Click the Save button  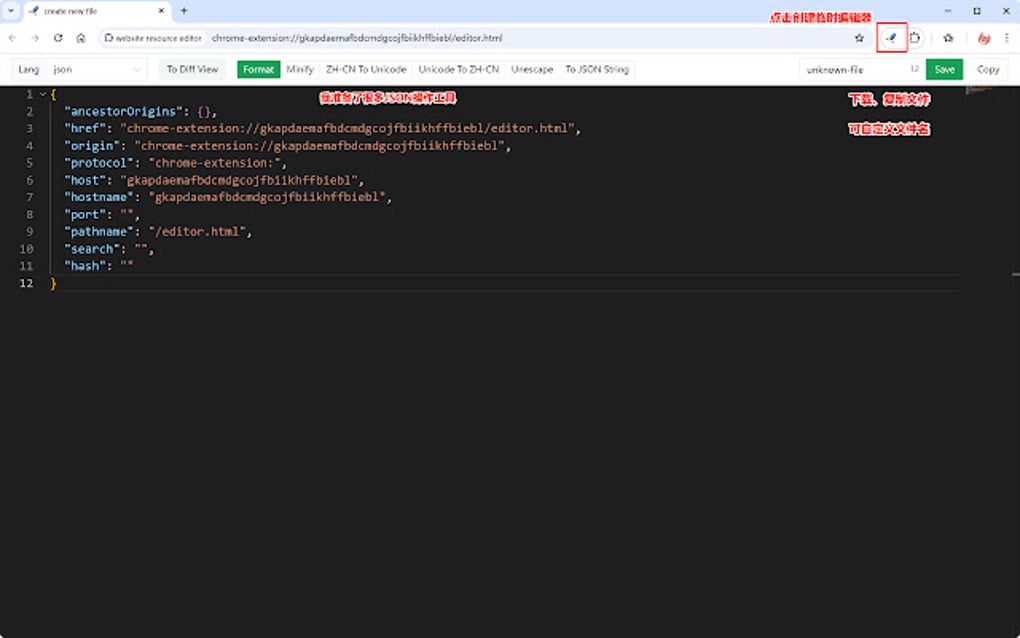(x=943, y=69)
